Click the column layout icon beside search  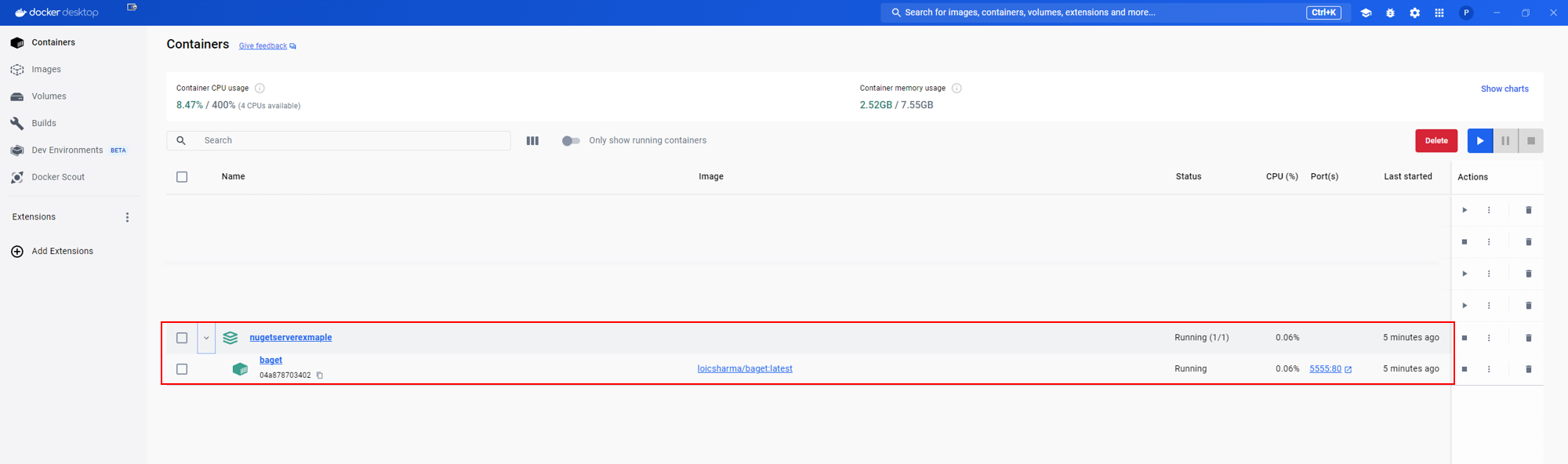pos(532,141)
